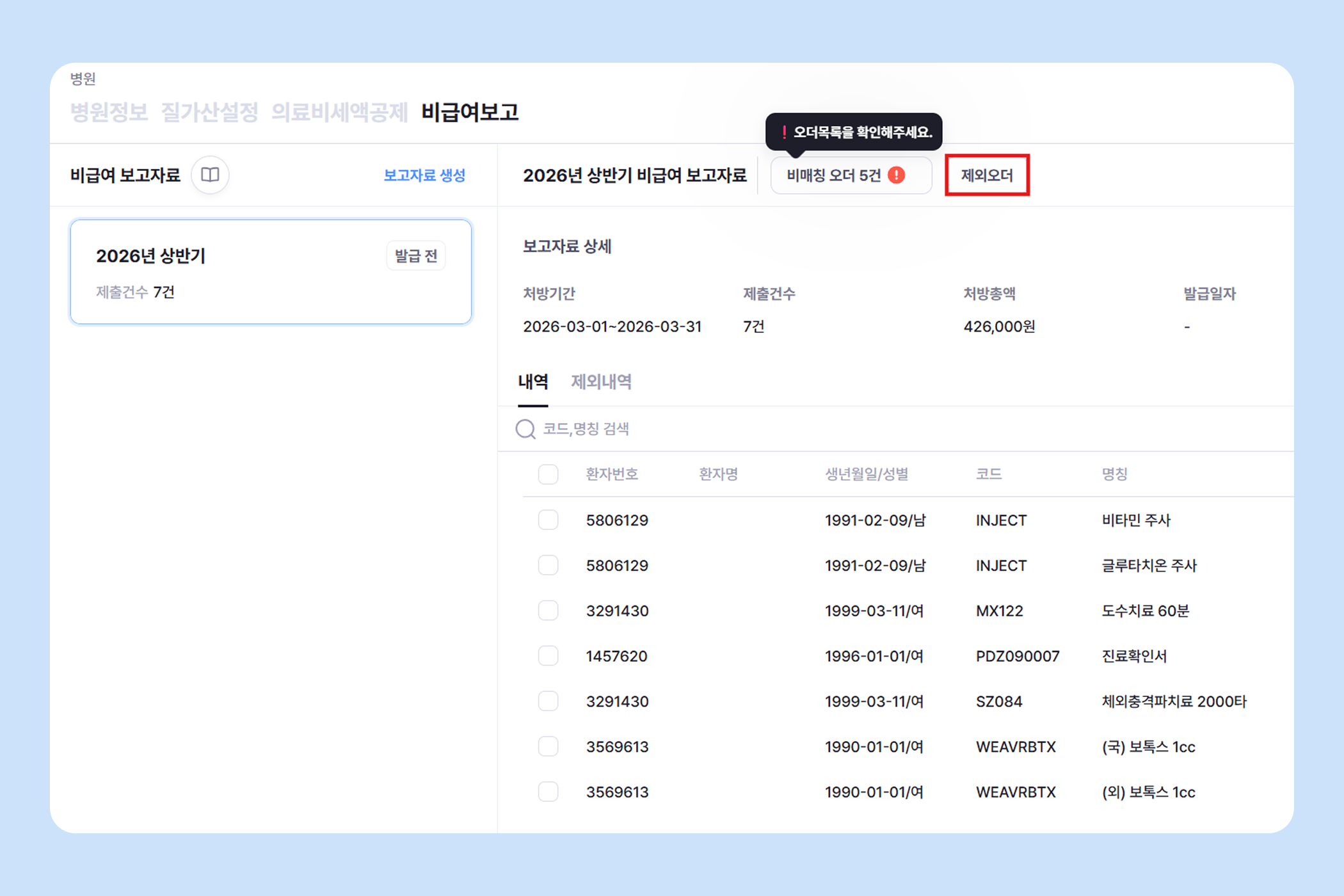This screenshot has height=896, width=1344.
Task: Open the 의료비세액공제 tab
Action: coord(339,113)
